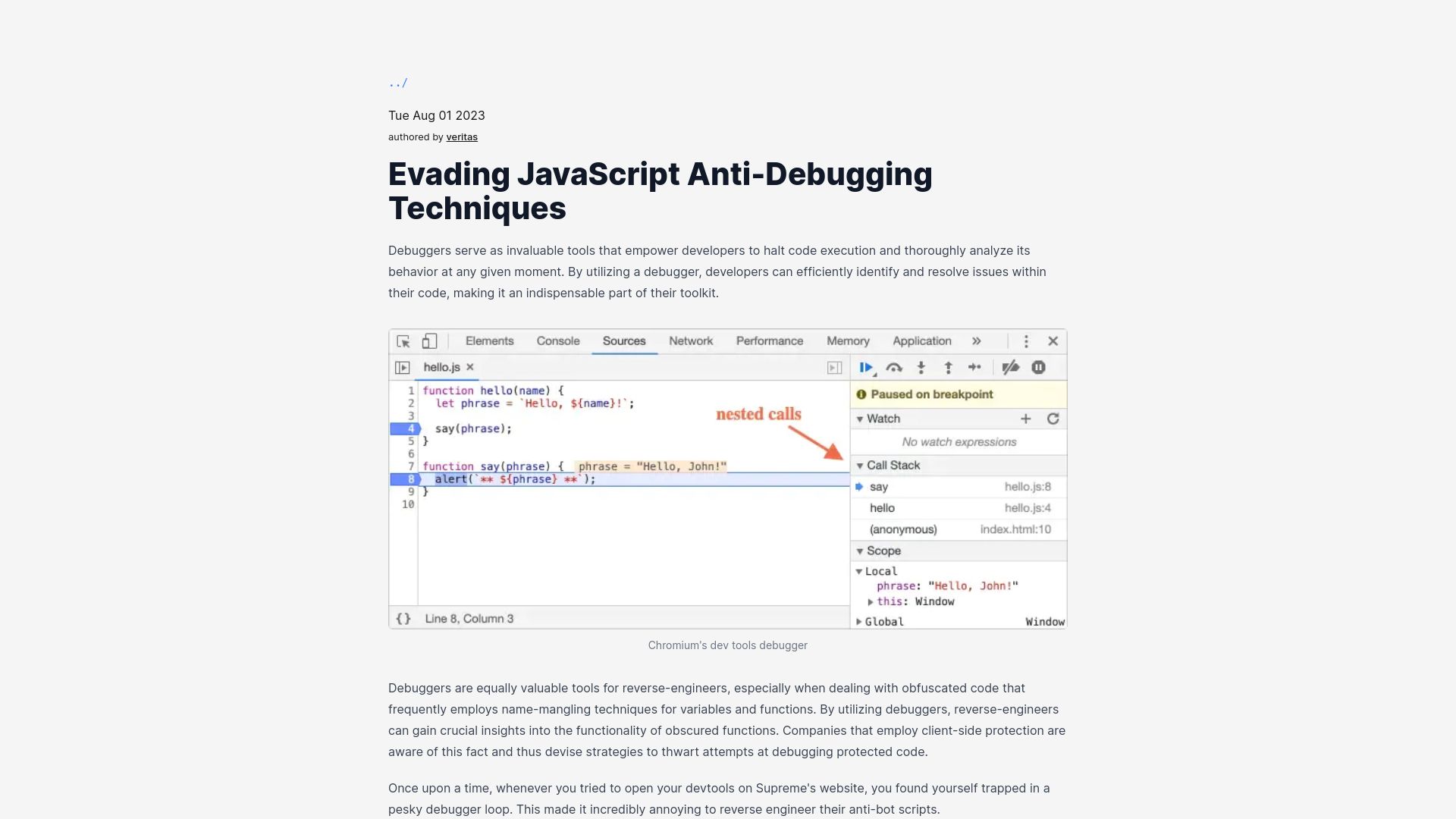
Task: Open the Performance tab
Action: 770,341
